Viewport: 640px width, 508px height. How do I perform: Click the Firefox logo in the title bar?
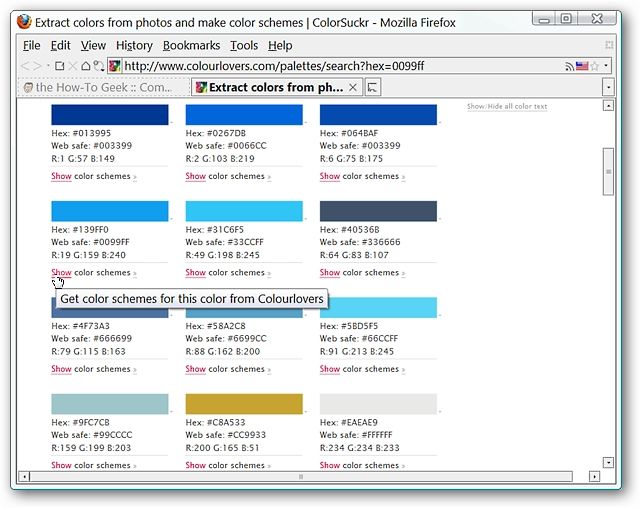point(24,22)
